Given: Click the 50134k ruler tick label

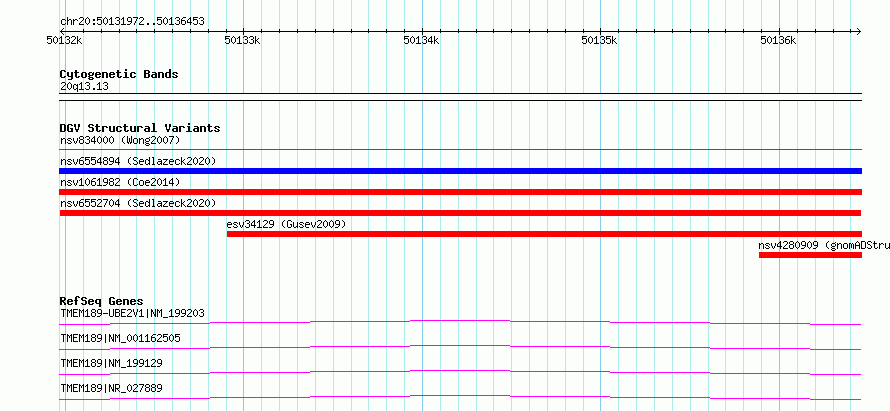Looking at the screenshot, I should tap(421, 40).
